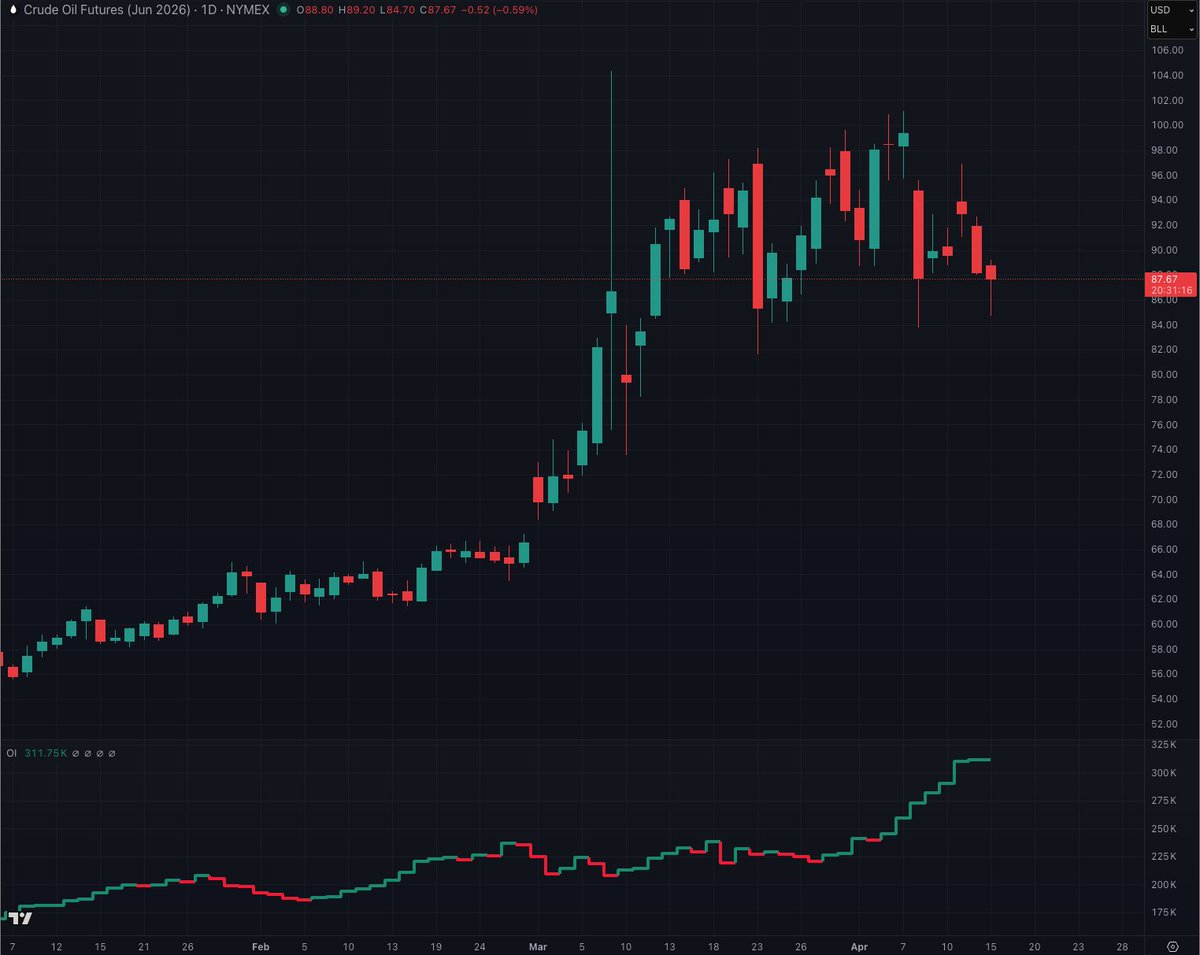Click the 52.00 price scale label
The image size is (1200, 955).
click(x=1163, y=724)
